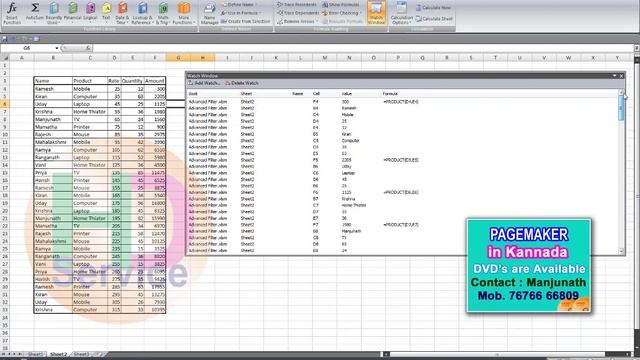This screenshot has height=360, width=640.
Task: Click the Amount header cell
Action: pos(155,81)
